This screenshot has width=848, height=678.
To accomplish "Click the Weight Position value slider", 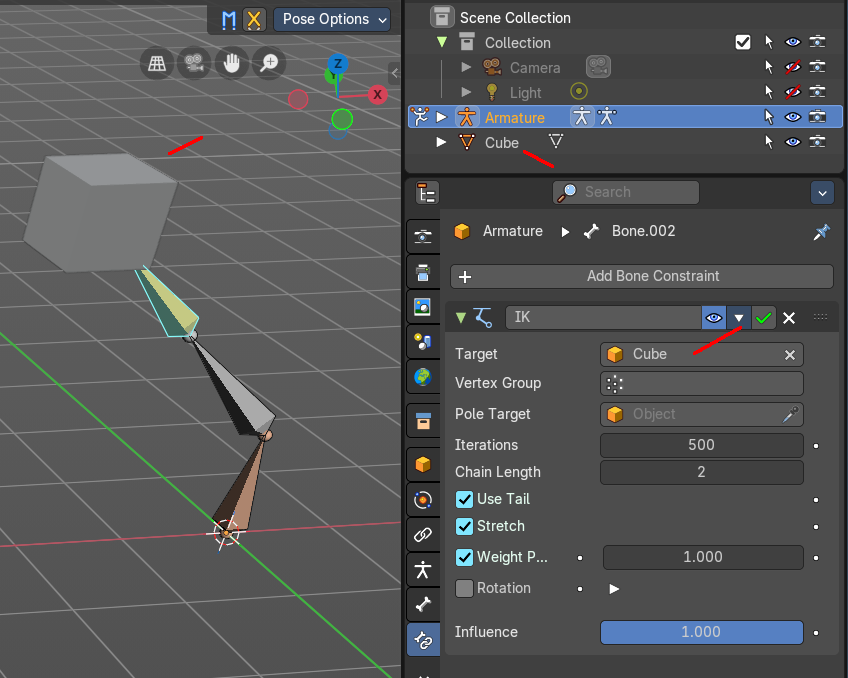I will (x=703, y=557).
